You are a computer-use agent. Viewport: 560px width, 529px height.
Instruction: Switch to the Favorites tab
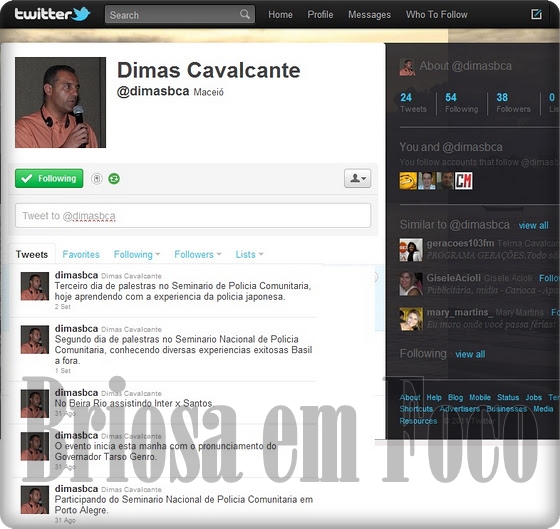point(81,254)
